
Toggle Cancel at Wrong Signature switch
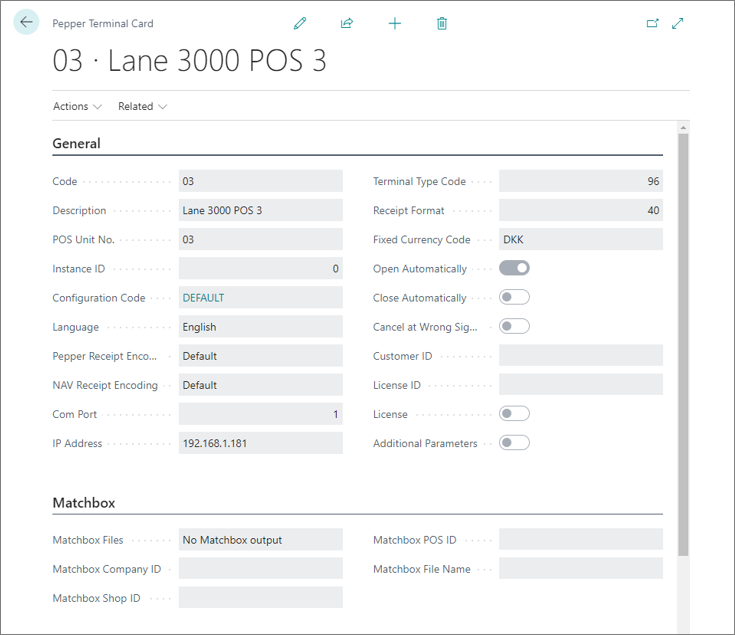coord(514,326)
